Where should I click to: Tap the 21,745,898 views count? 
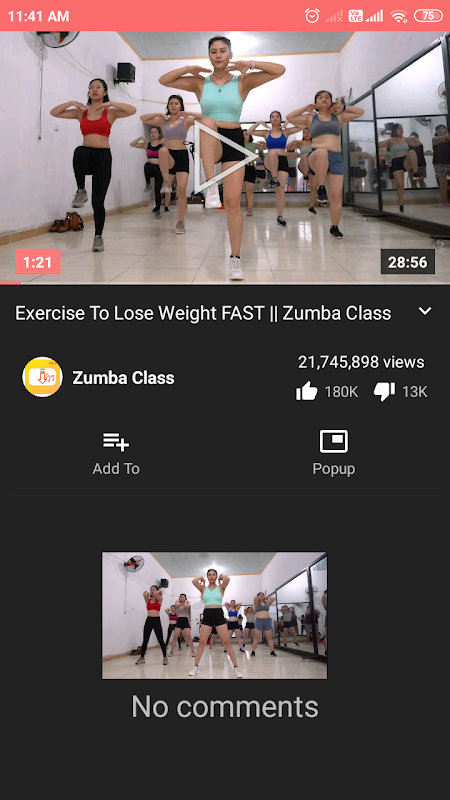click(361, 362)
